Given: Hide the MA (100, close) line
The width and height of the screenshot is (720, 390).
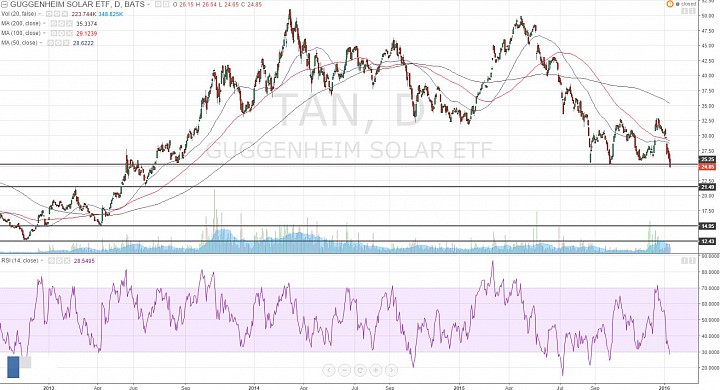Looking at the screenshot, I should 54,34.
